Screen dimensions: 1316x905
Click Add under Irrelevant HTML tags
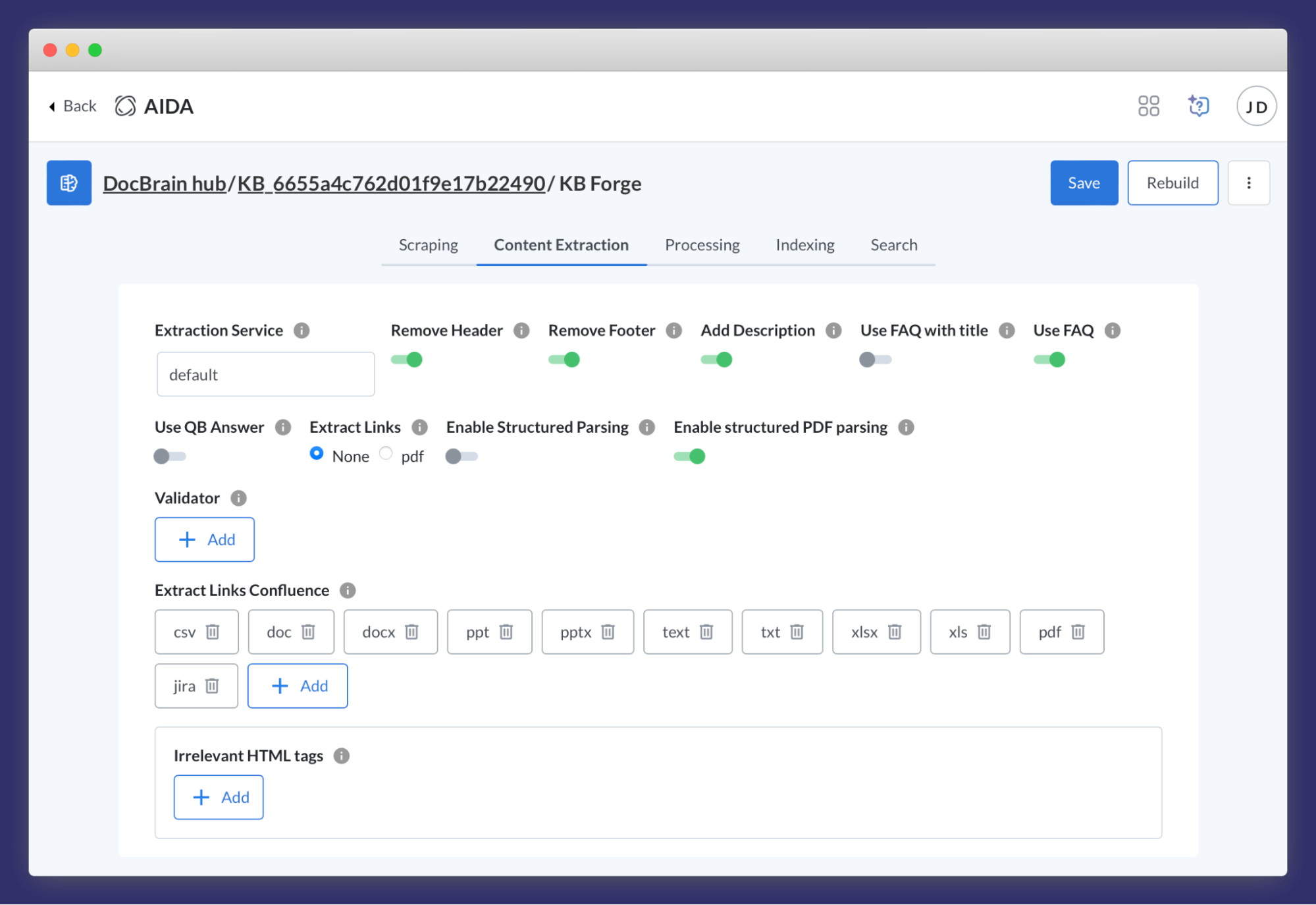click(218, 797)
